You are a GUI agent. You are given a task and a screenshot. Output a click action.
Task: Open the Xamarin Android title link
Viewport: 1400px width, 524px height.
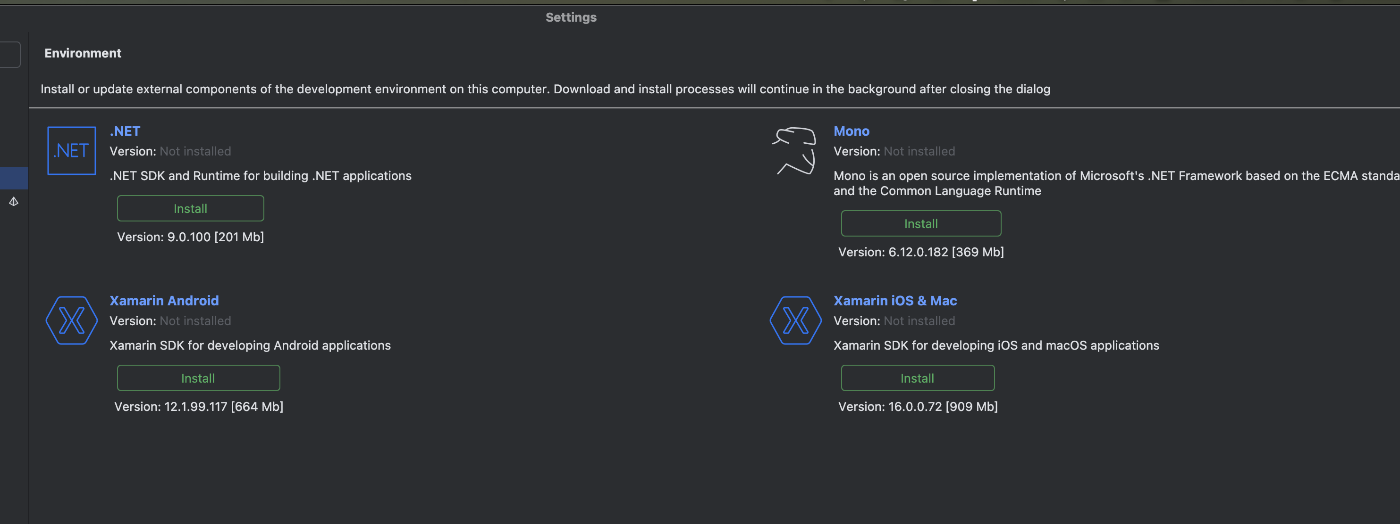pos(164,300)
